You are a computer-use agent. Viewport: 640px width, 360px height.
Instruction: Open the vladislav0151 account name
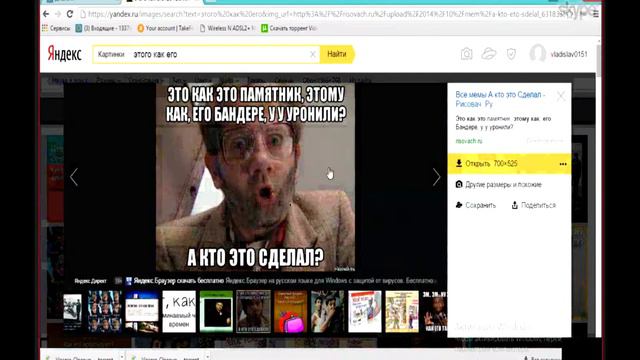pyautogui.click(x=569, y=54)
